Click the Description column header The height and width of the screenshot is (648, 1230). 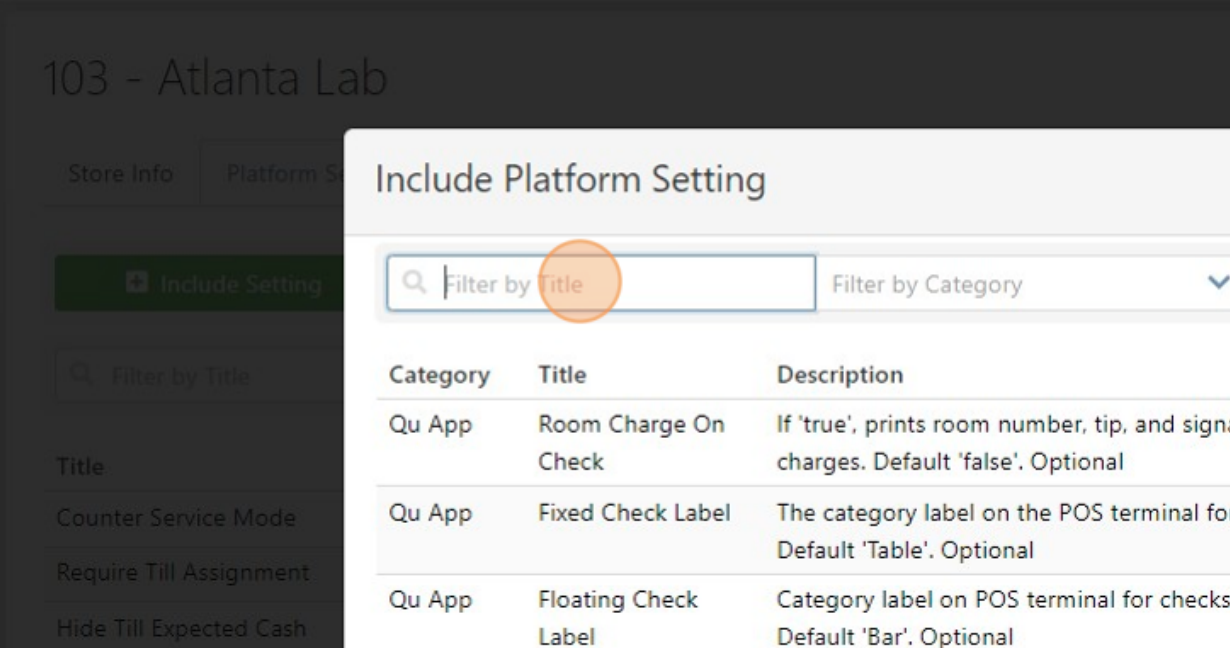(840, 375)
